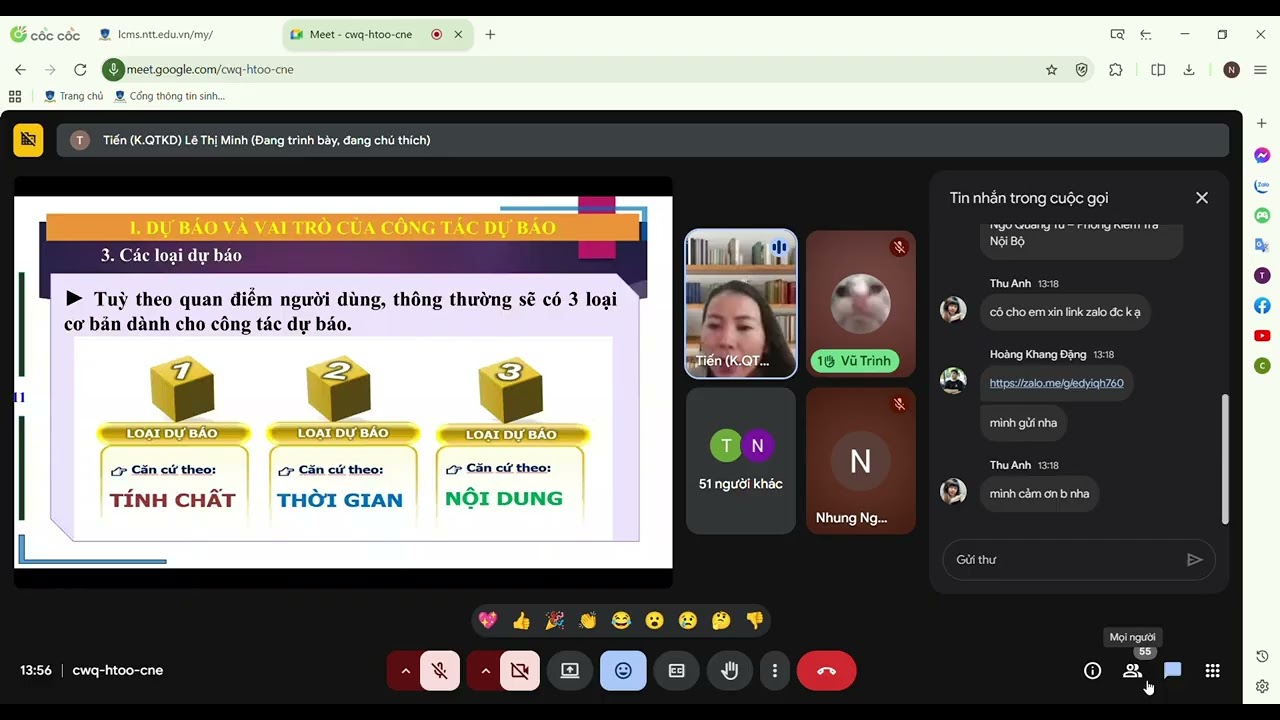1280x720 pixels.
Task: Open meeting details info icon
Action: pyautogui.click(x=1093, y=671)
